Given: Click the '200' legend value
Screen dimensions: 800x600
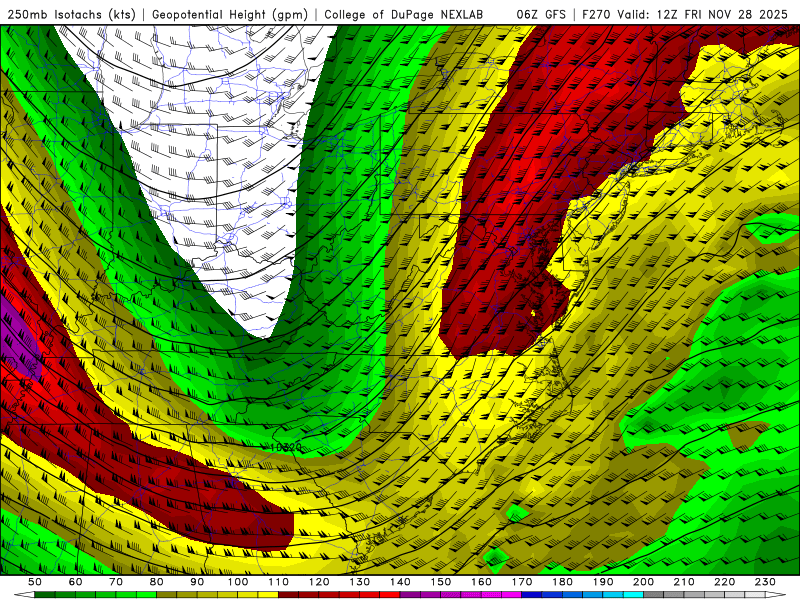Looking at the screenshot, I should coord(644,582).
